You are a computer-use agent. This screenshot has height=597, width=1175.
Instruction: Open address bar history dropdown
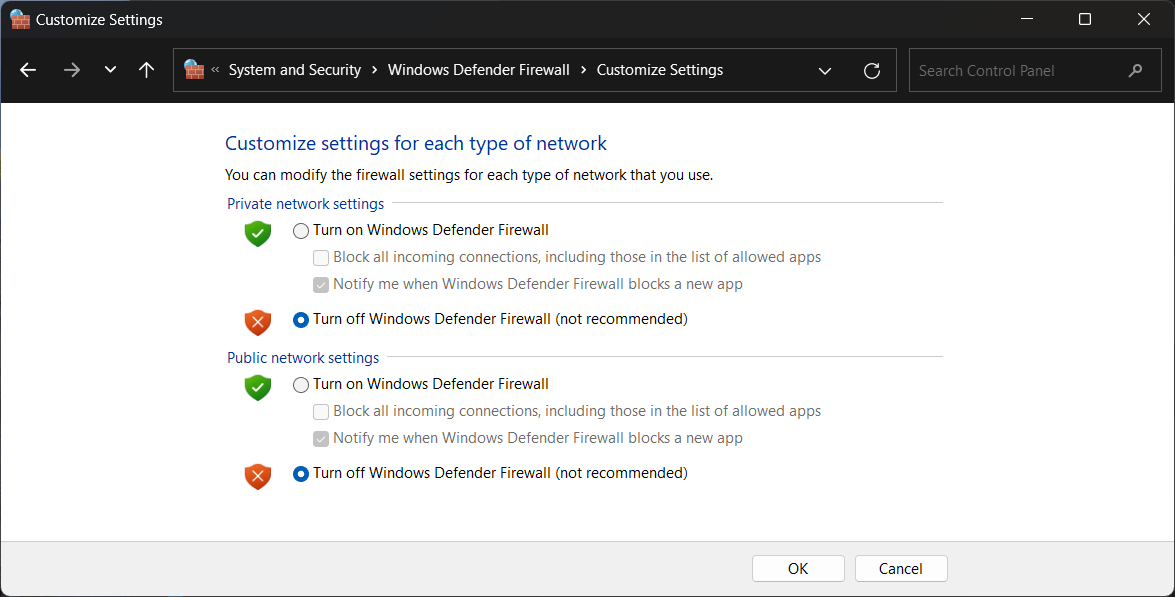[825, 70]
